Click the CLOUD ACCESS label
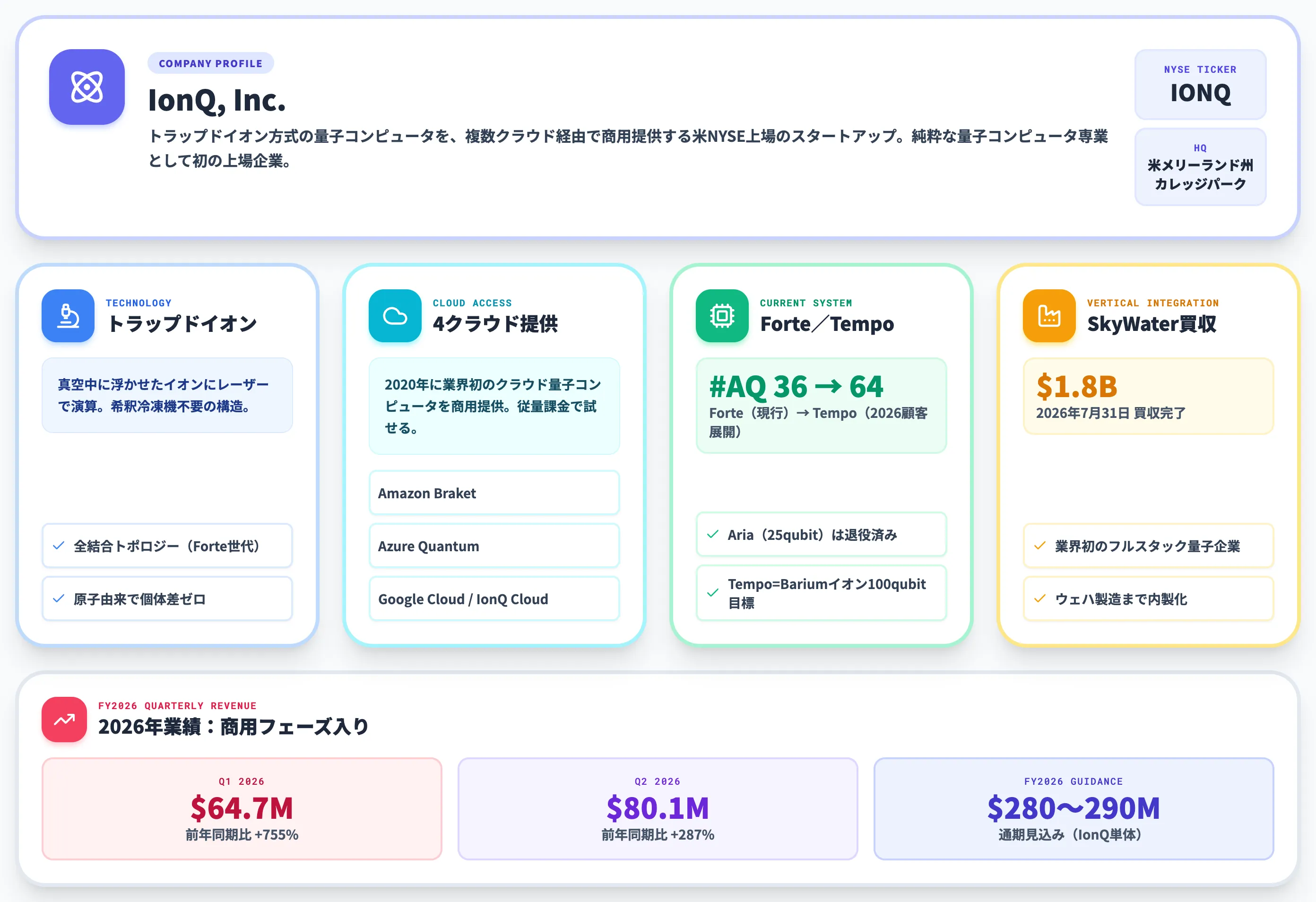Screen dimensions: 1316x902 pos(472,303)
